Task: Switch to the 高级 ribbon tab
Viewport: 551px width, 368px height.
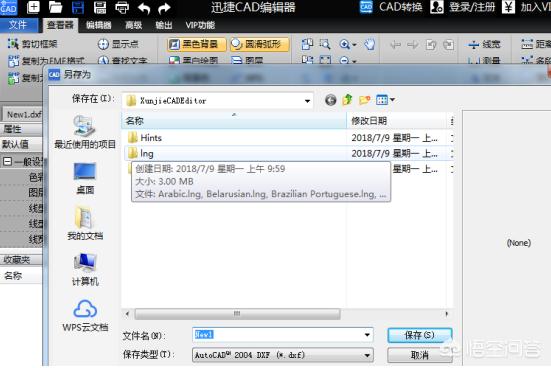Action: [134, 25]
